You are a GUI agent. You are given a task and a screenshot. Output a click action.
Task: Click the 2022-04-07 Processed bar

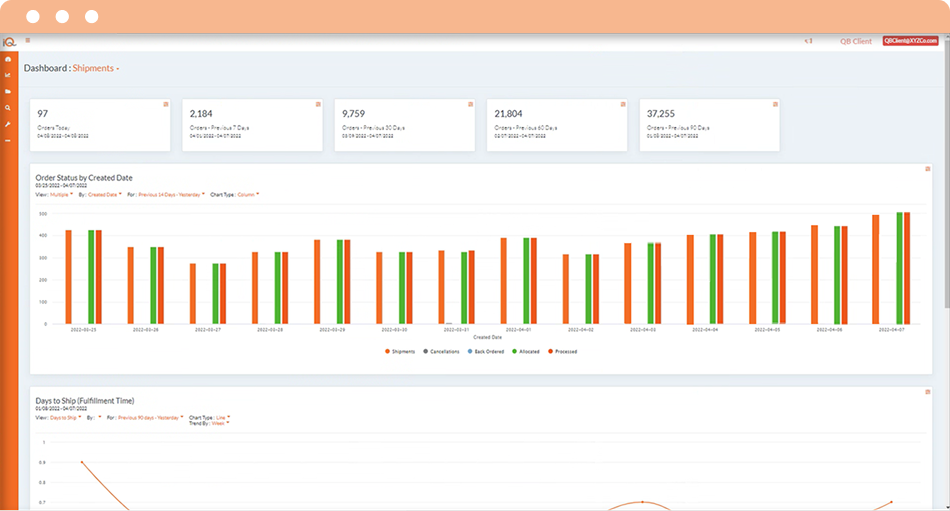[907, 268]
